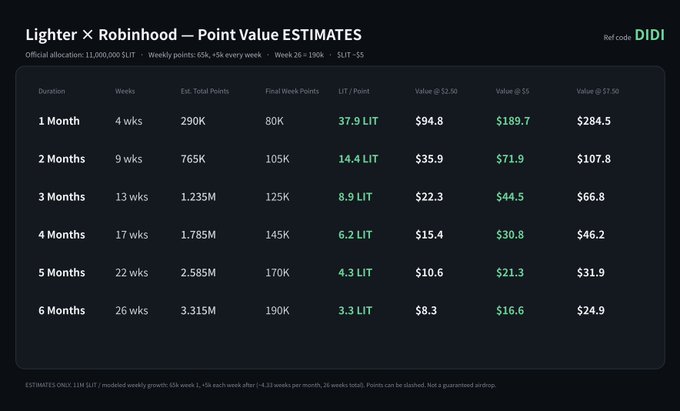The height and width of the screenshot is (411, 680).
Task: Click the $15.4 value
Action: pyautogui.click(x=429, y=235)
